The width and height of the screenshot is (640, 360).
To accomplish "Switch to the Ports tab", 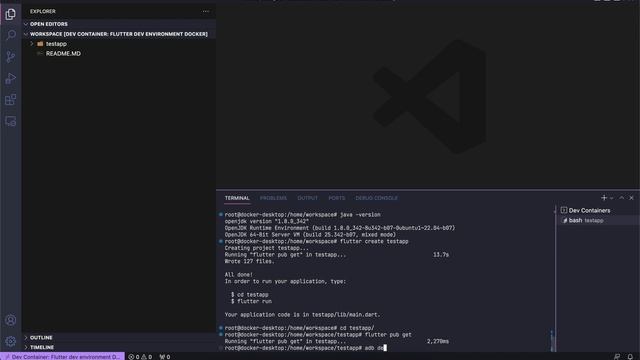I will point(337,198).
